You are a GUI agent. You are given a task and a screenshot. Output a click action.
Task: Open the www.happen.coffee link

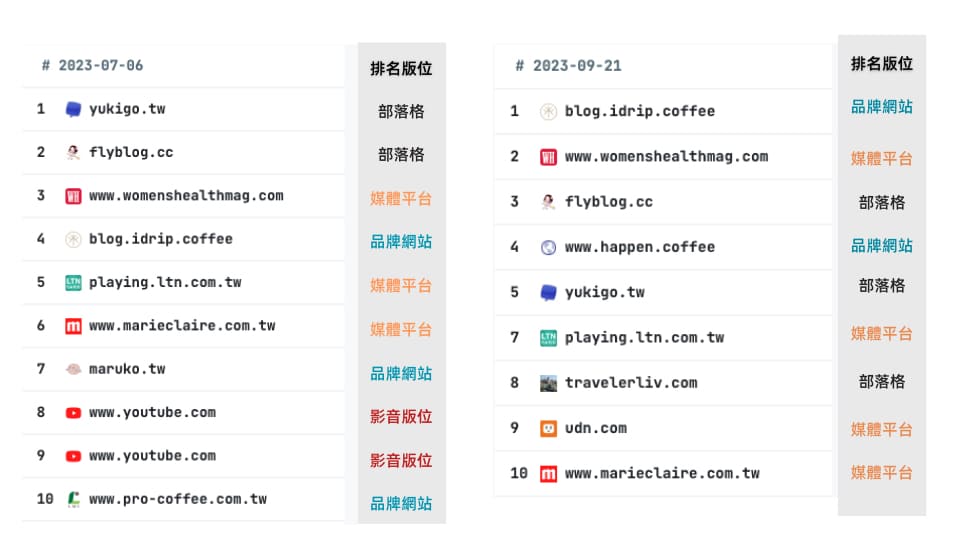[x=639, y=247]
